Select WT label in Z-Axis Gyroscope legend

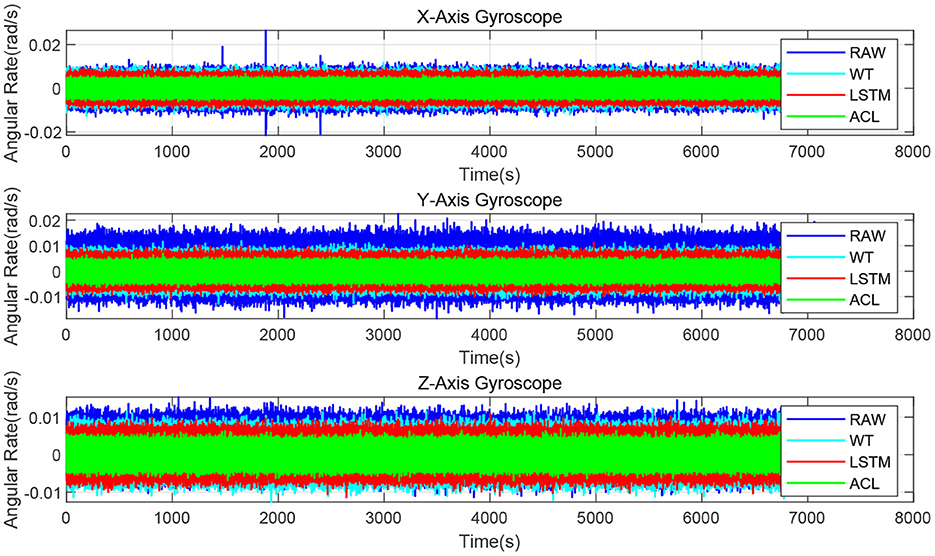(861, 441)
